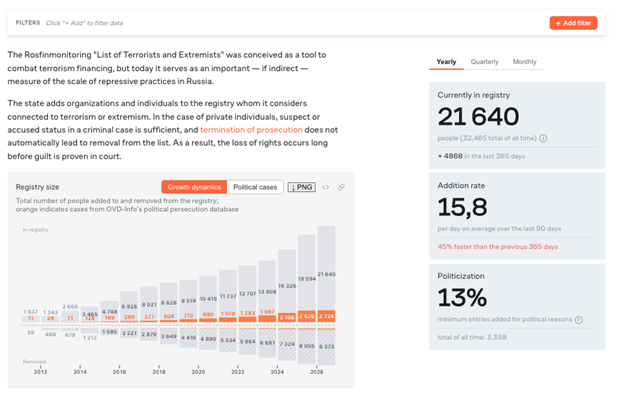This screenshot has width=624, height=397.
Task: Click the 8 828 bar value label
Action: (x=169, y=303)
